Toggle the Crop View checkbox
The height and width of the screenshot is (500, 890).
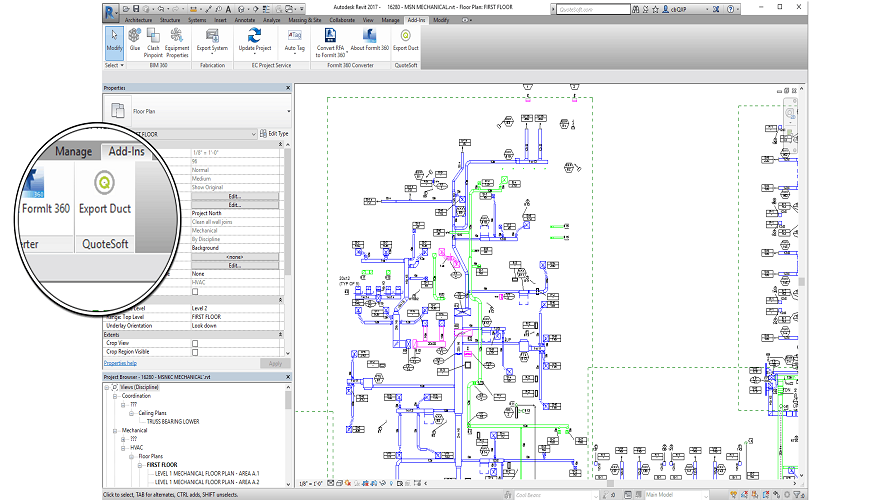coord(195,343)
